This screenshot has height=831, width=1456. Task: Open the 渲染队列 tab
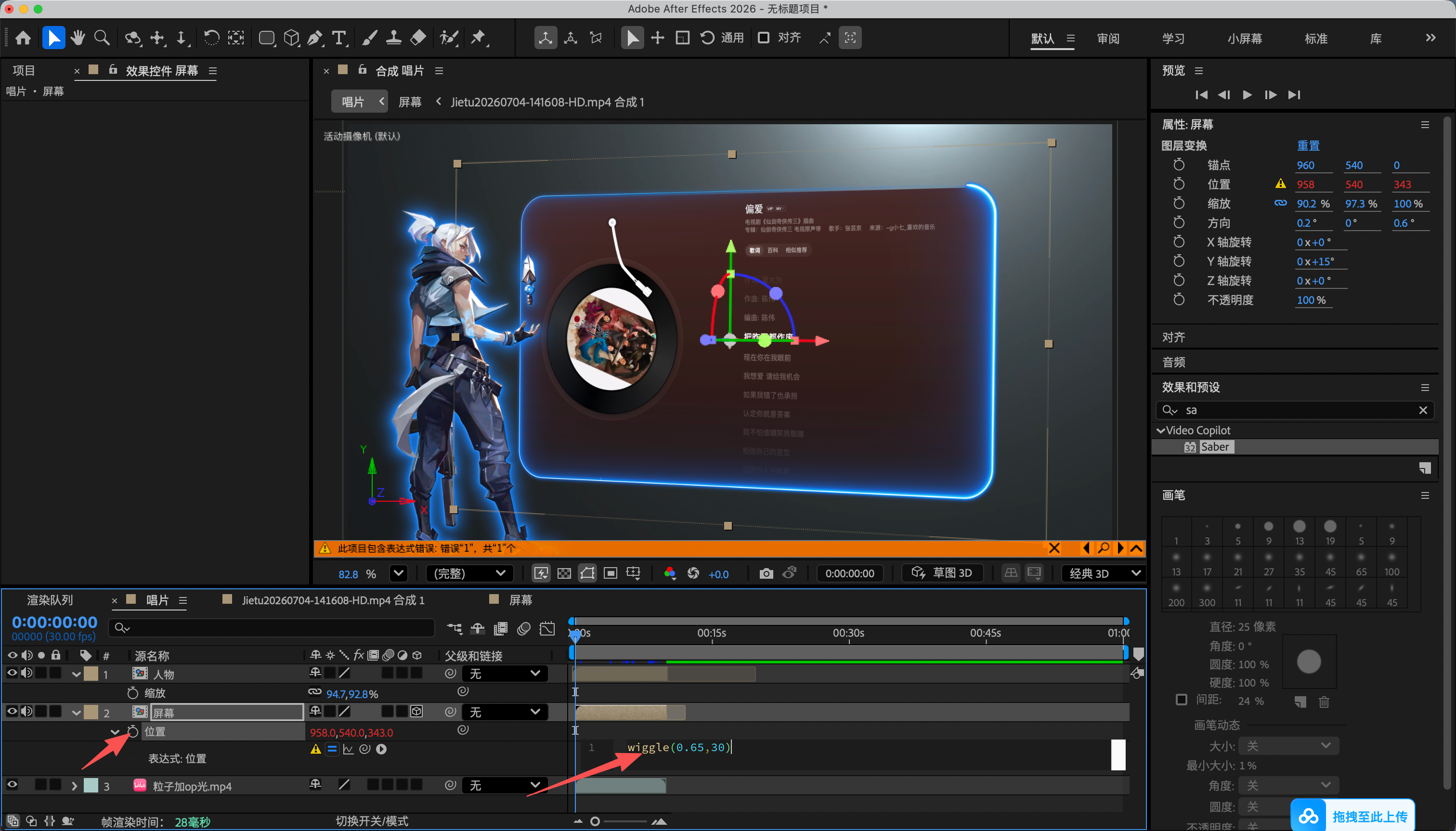pyautogui.click(x=50, y=600)
